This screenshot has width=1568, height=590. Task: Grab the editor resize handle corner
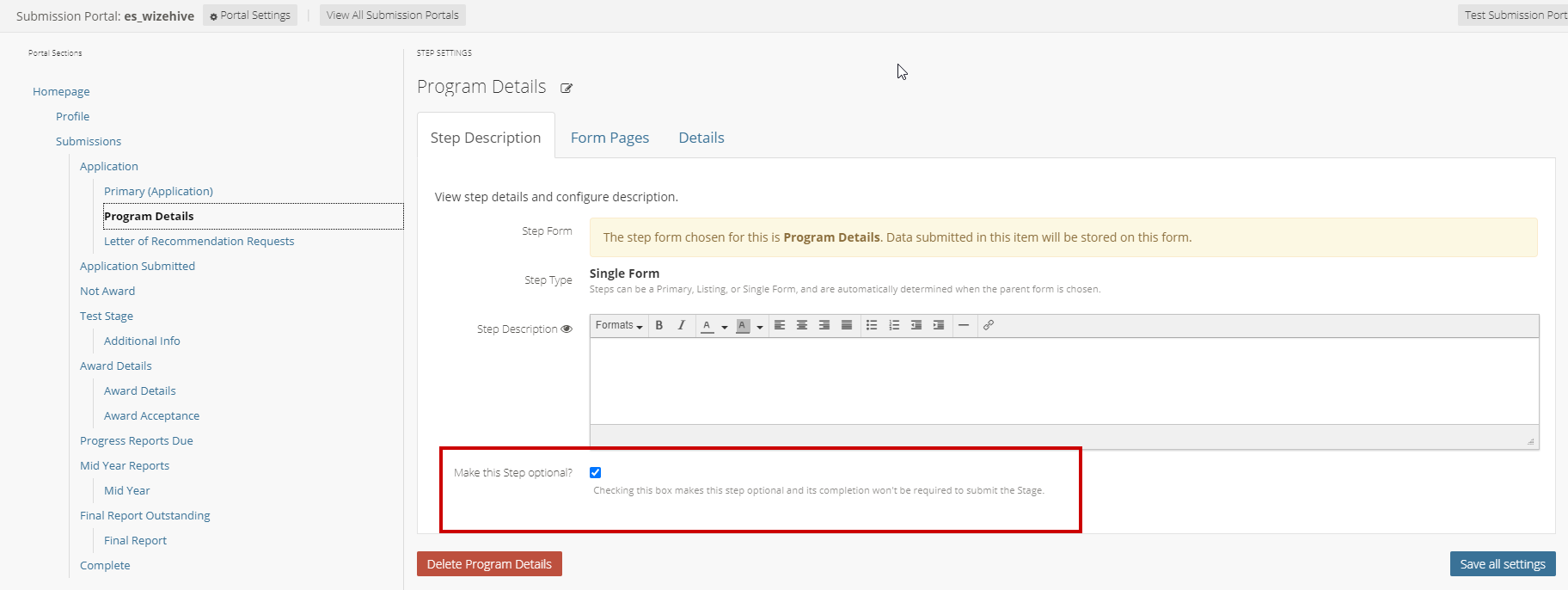coord(1530,441)
